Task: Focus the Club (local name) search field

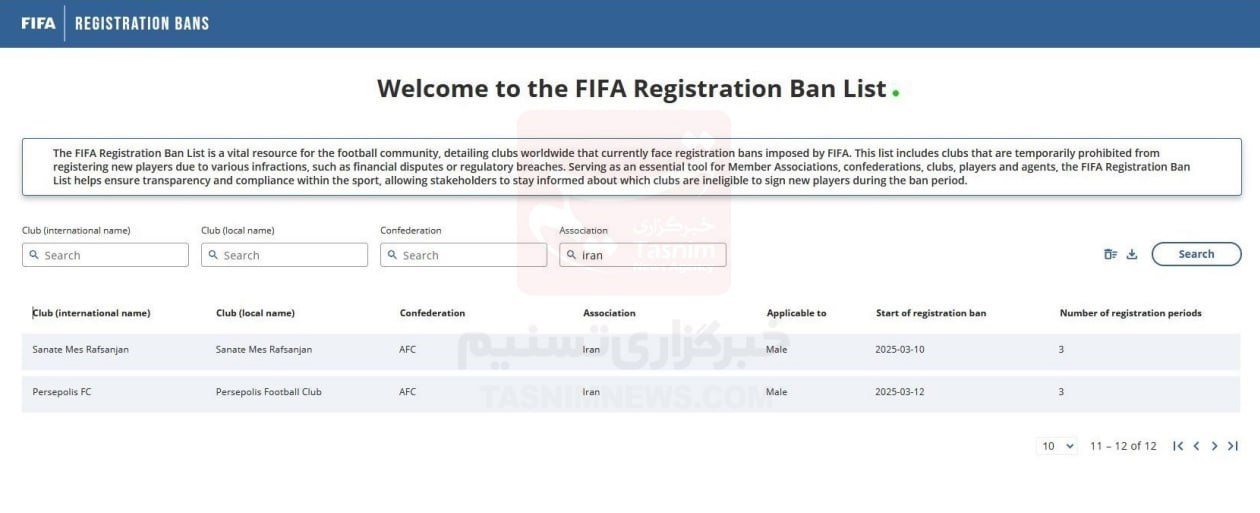Action: pyautogui.click(x=284, y=255)
